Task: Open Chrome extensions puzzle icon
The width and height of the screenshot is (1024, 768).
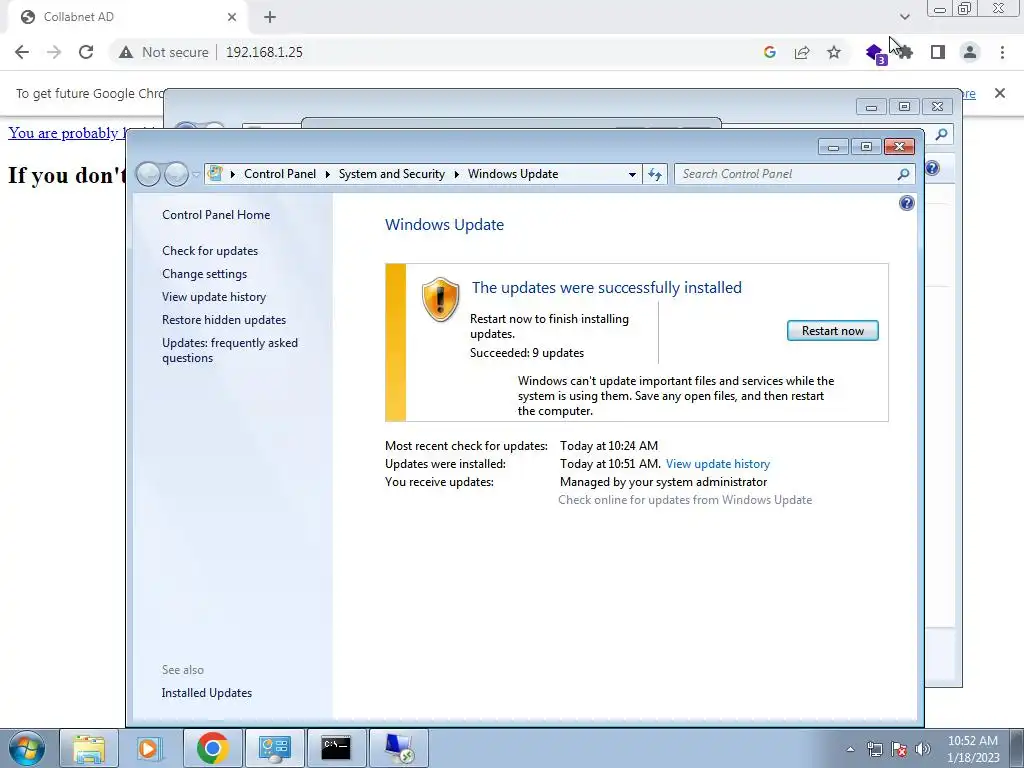Action: point(905,52)
